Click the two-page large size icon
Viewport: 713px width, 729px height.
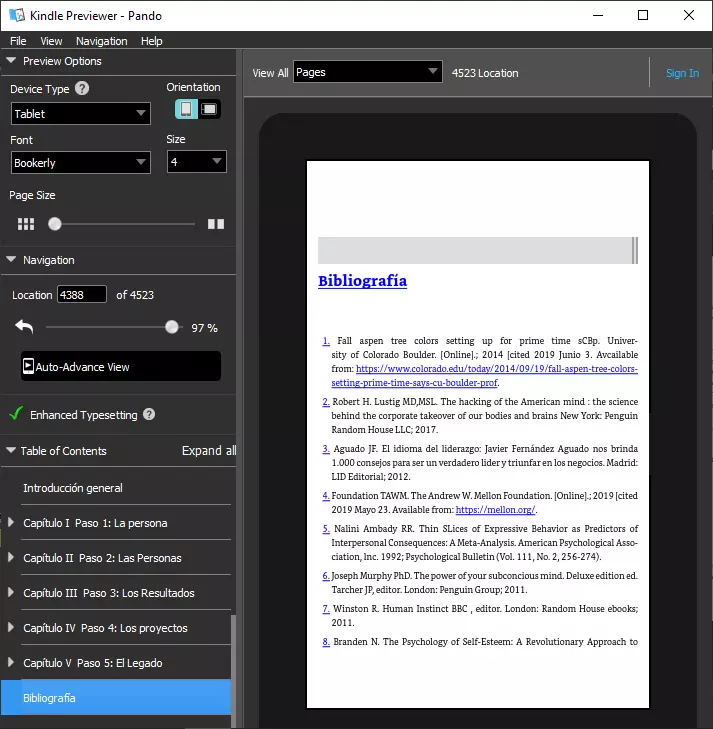pyautogui.click(x=216, y=224)
